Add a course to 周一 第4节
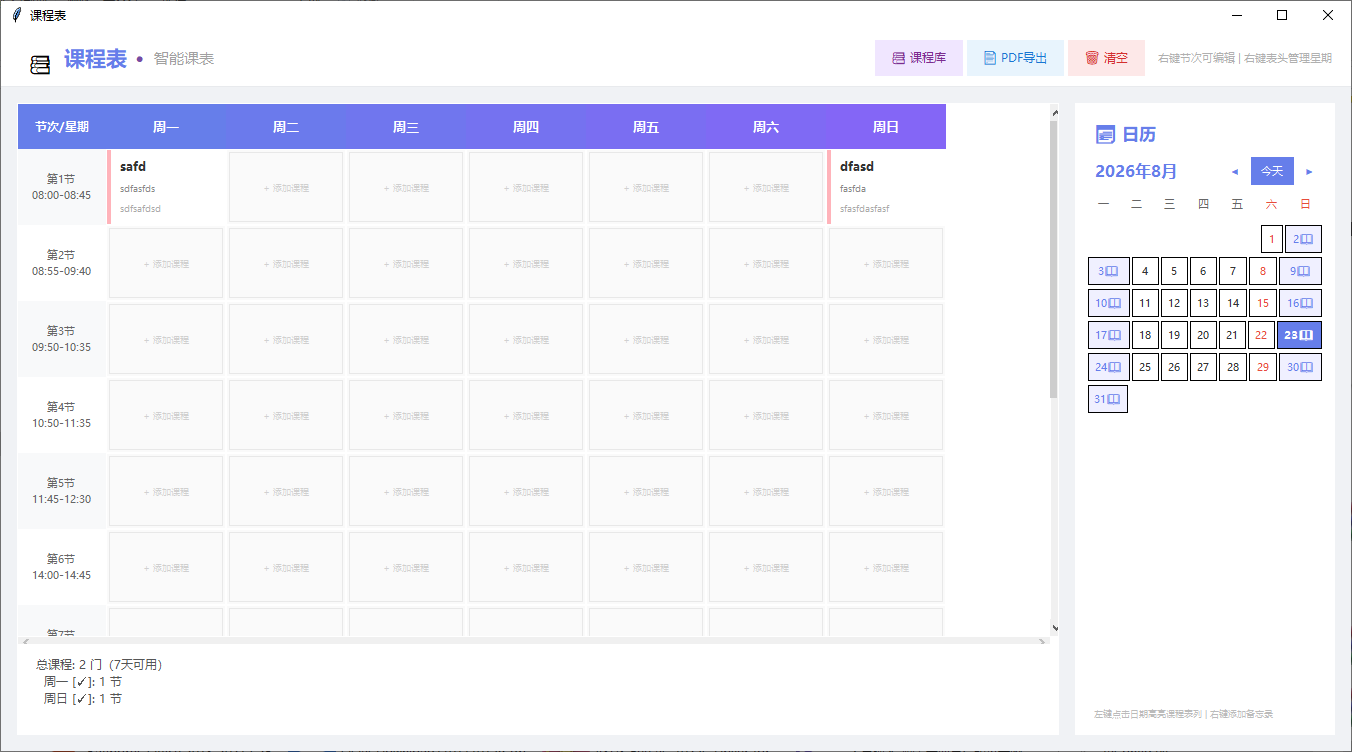The width and height of the screenshot is (1352, 752). pyautogui.click(x=166, y=415)
